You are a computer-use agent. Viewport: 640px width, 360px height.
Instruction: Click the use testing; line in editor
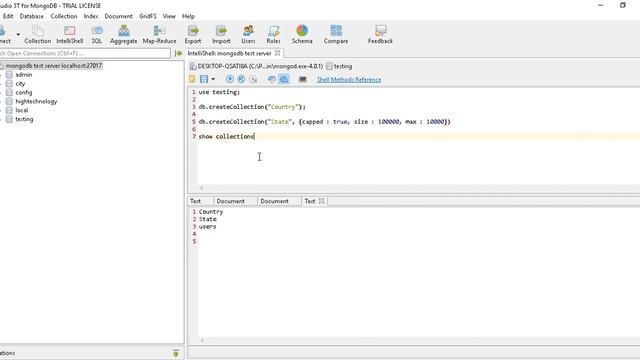point(219,92)
